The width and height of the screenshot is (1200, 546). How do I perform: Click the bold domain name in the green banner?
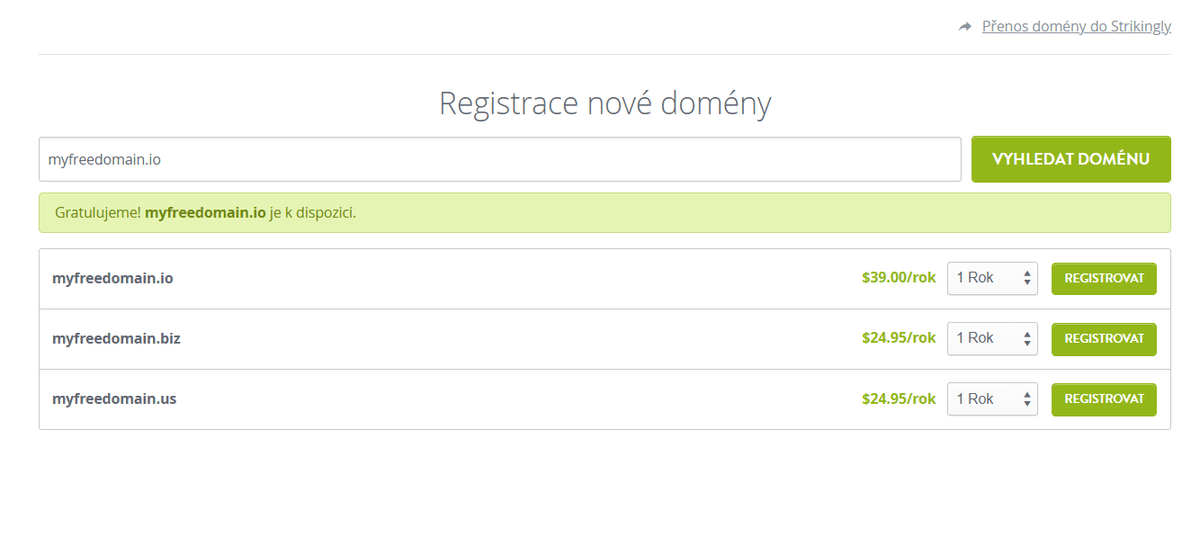[x=205, y=213]
